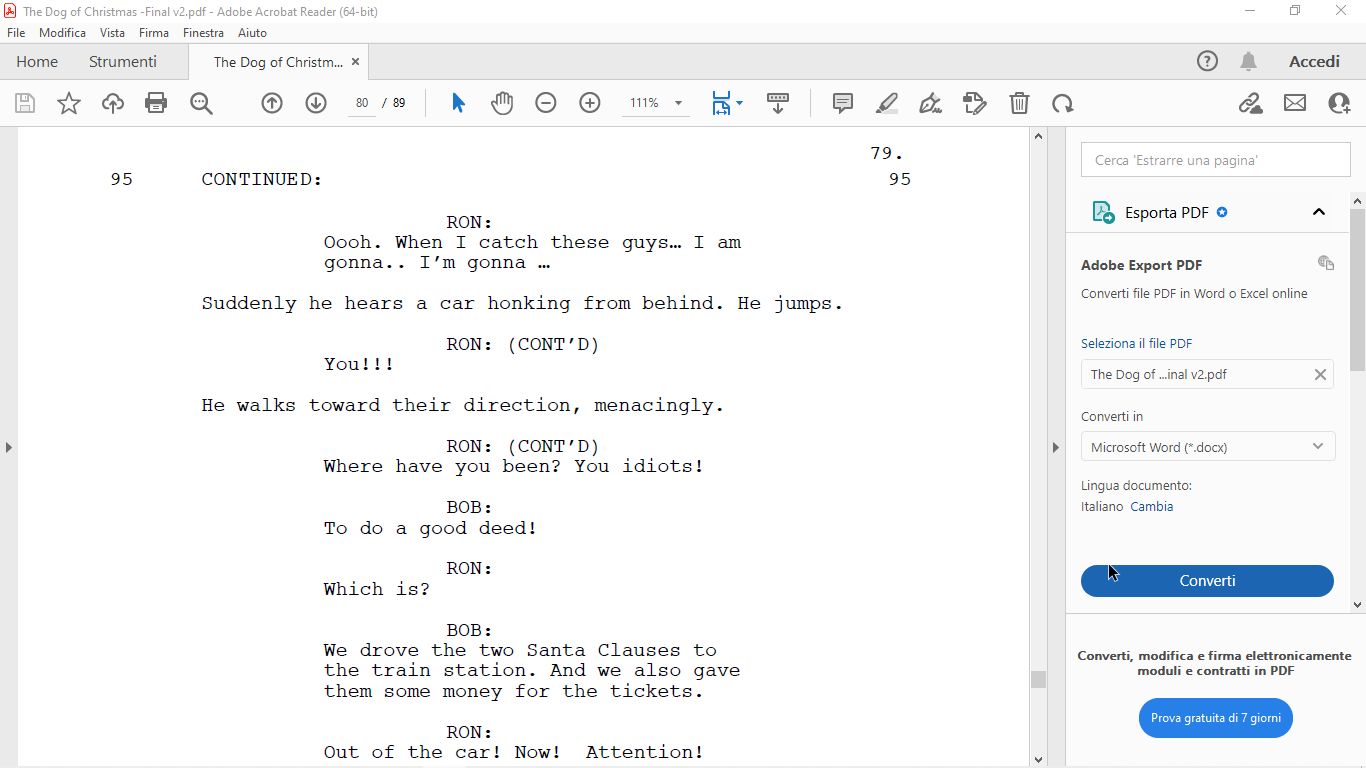Viewport: 1366px width, 768px height.
Task: Bookmark the file with the star icon
Action: click(x=69, y=103)
